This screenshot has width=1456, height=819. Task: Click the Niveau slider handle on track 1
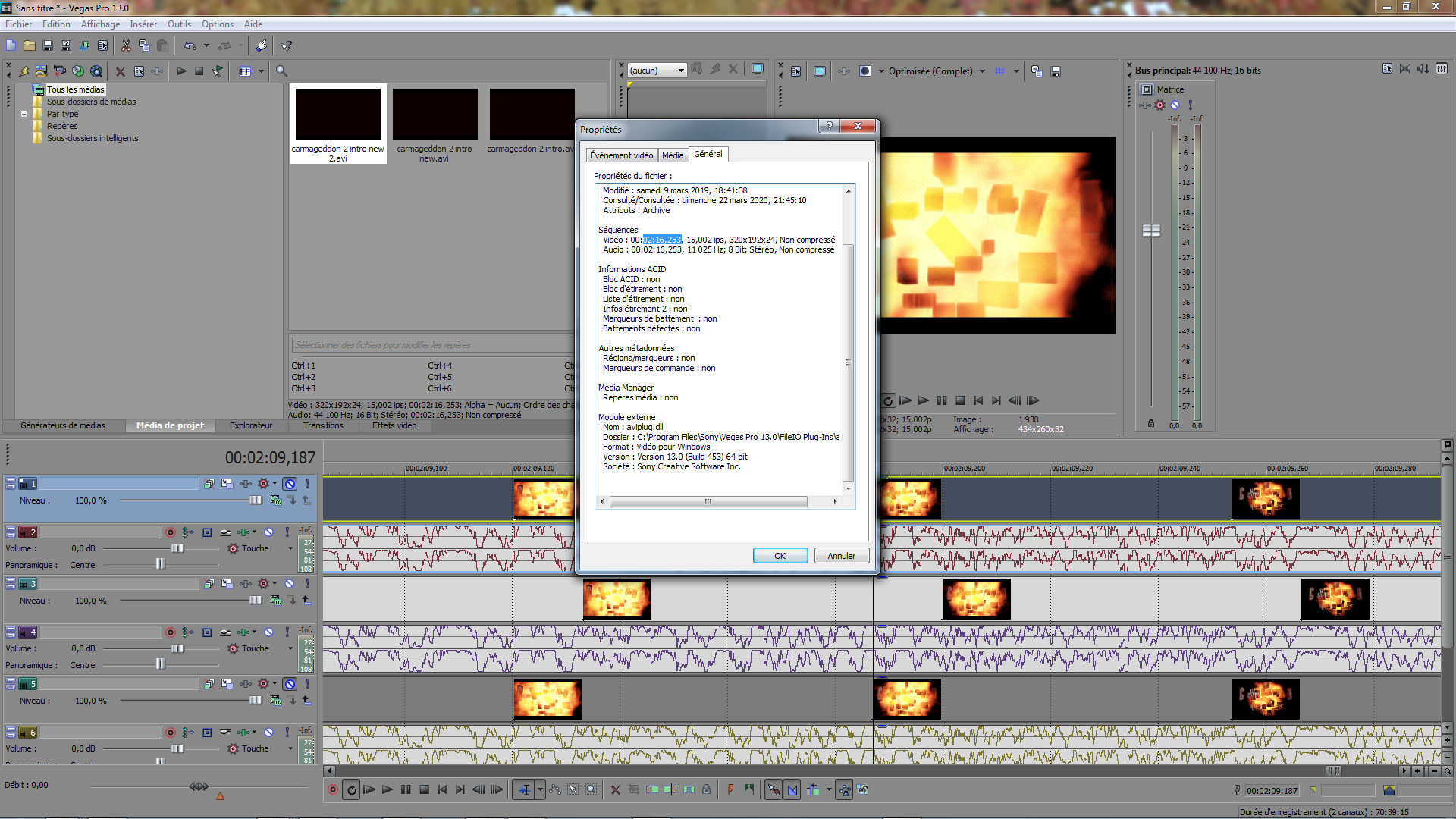256,500
